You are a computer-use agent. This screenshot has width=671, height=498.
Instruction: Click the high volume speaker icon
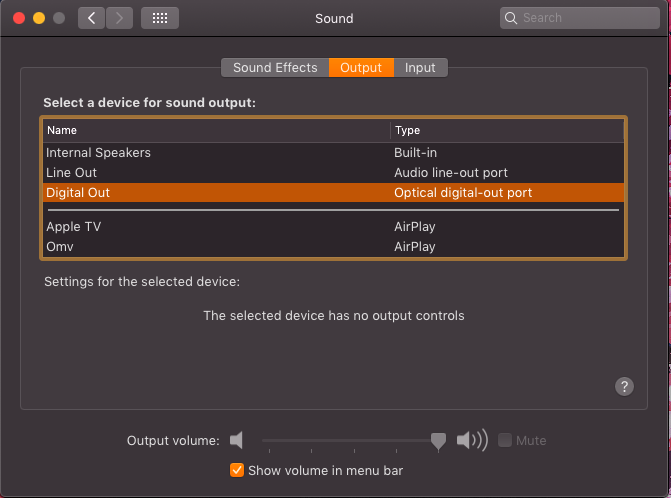coord(471,440)
